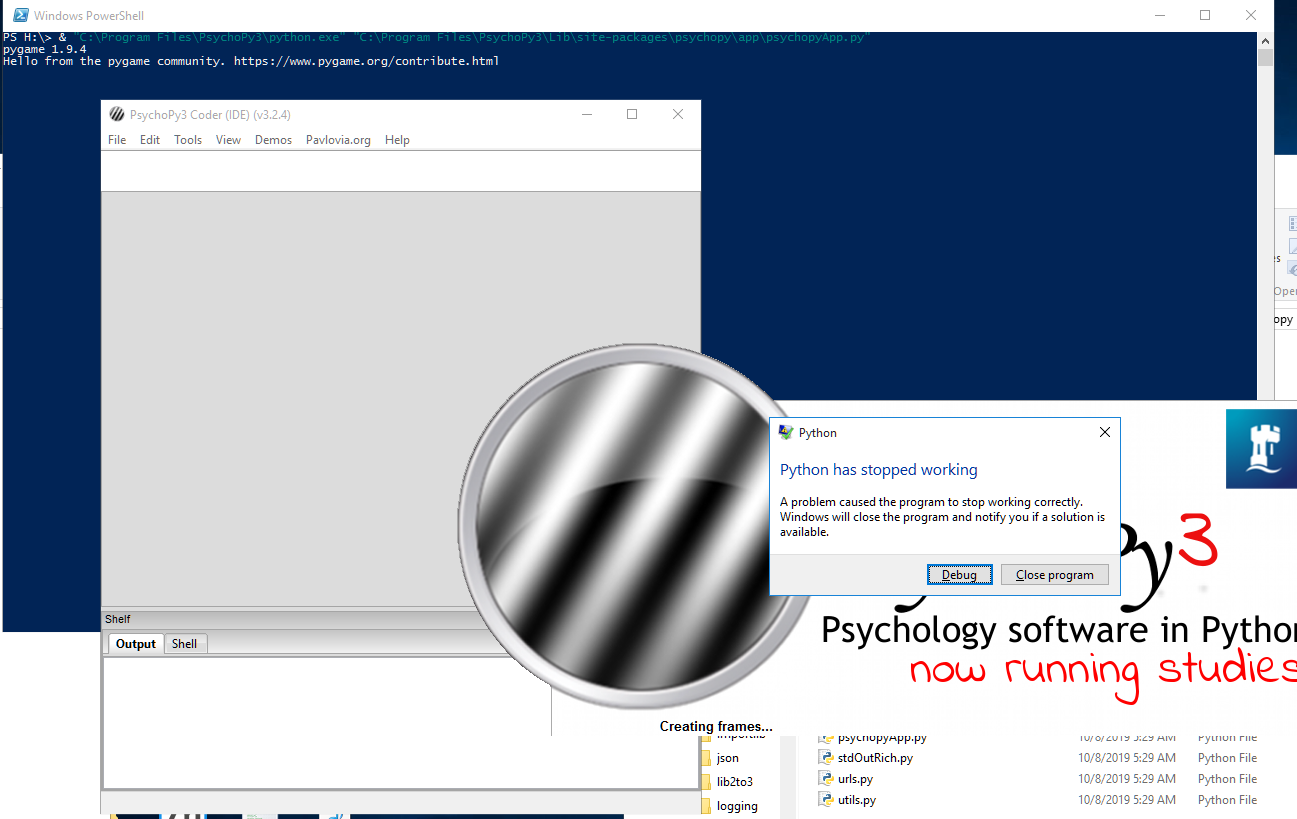Screen dimensions: 1297x819
Task: Switch to the Shell tab
Action: 185,643
